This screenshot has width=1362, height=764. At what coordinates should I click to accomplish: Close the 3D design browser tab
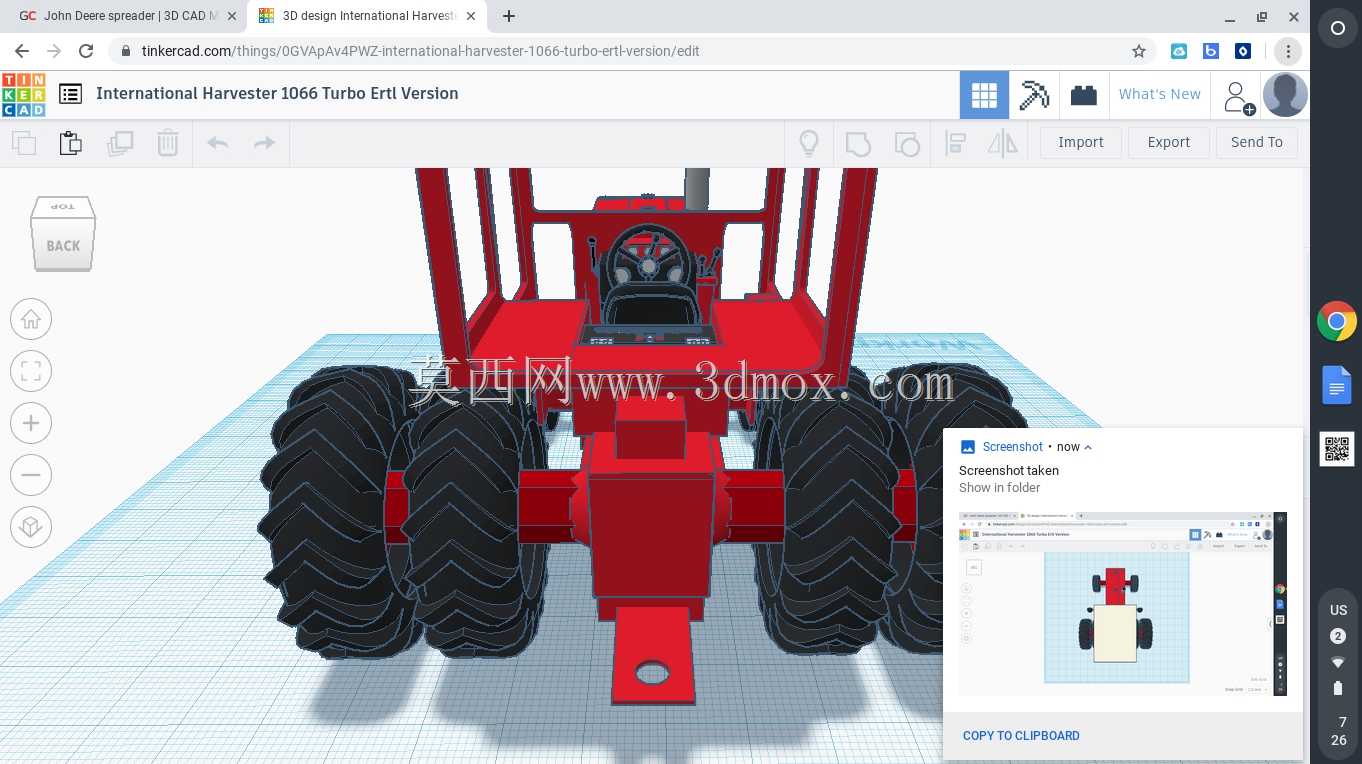(470, 16)
